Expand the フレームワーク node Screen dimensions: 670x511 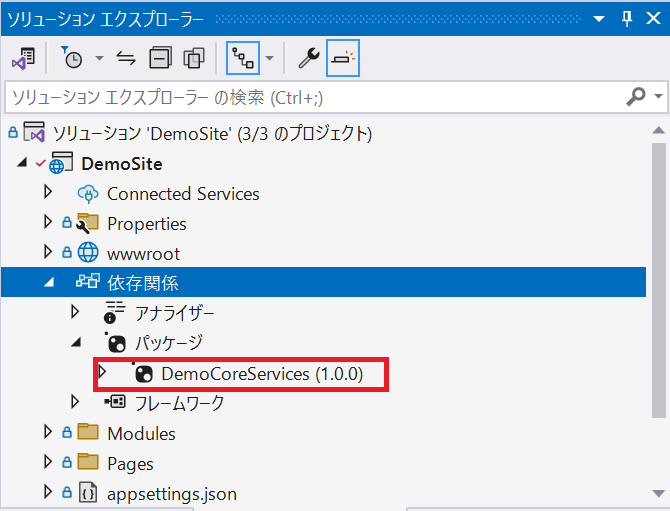(x=75, y=402)
